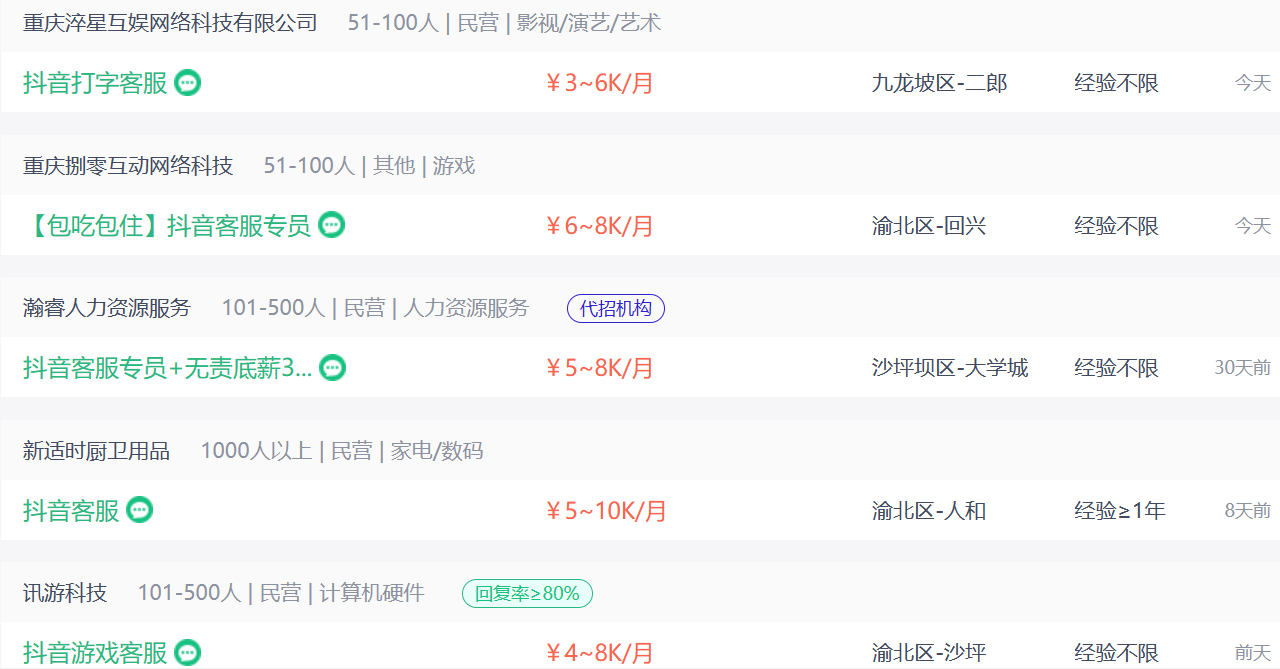This screenshot has width=1280, height=669.
Task: Open 【包吃包住】抖音客服专员 job listing
Action: [167, 226]
